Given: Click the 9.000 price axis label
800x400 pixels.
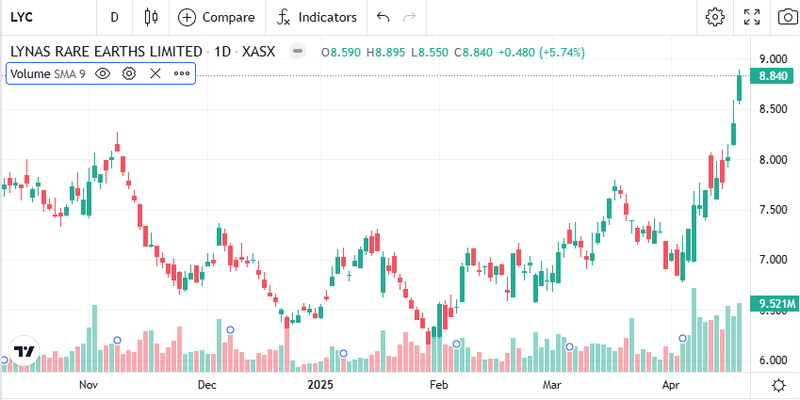Looking at the screenshot, I should coord(773,58).
